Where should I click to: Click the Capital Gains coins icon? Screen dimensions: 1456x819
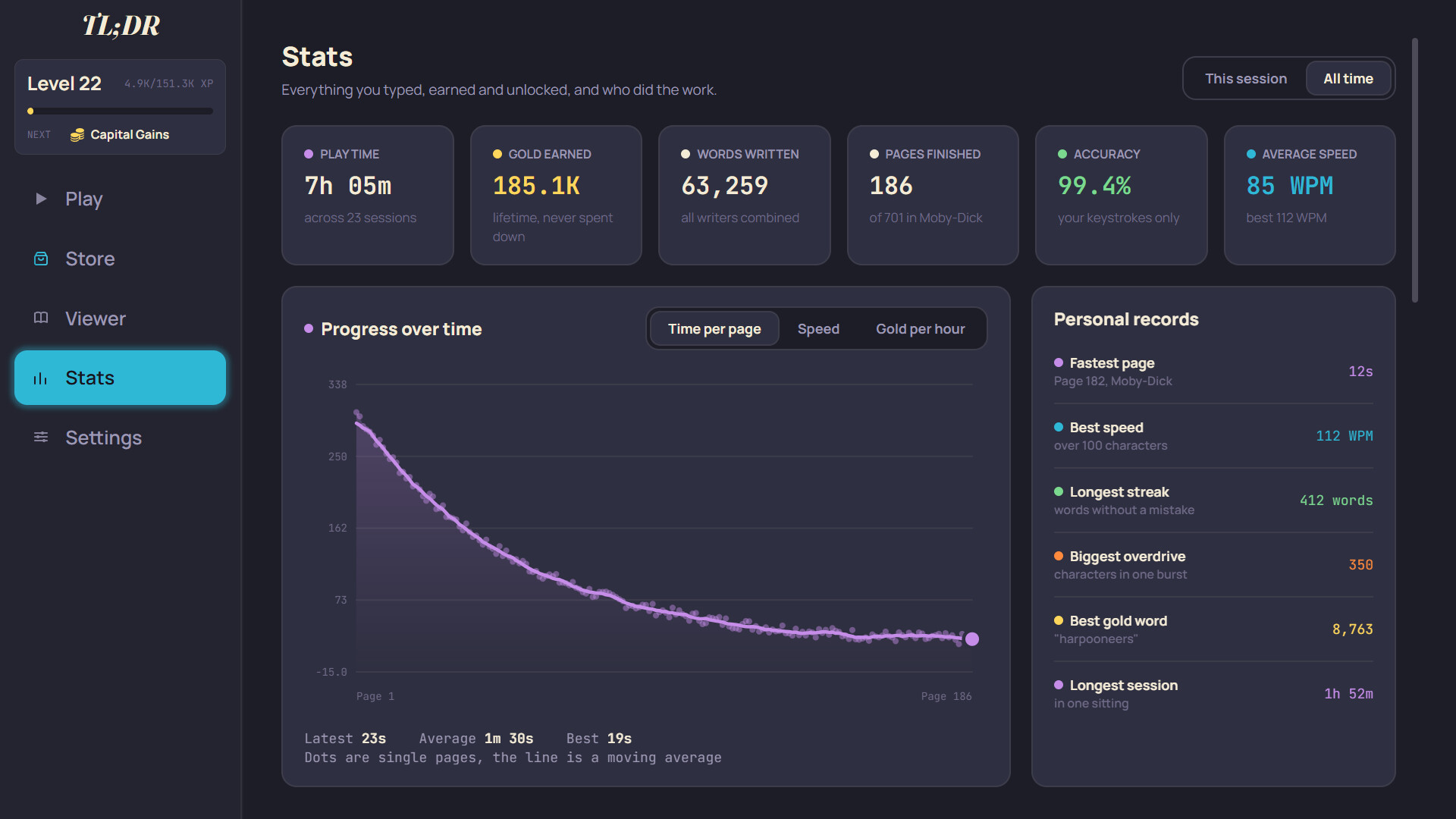coord(77,135)
